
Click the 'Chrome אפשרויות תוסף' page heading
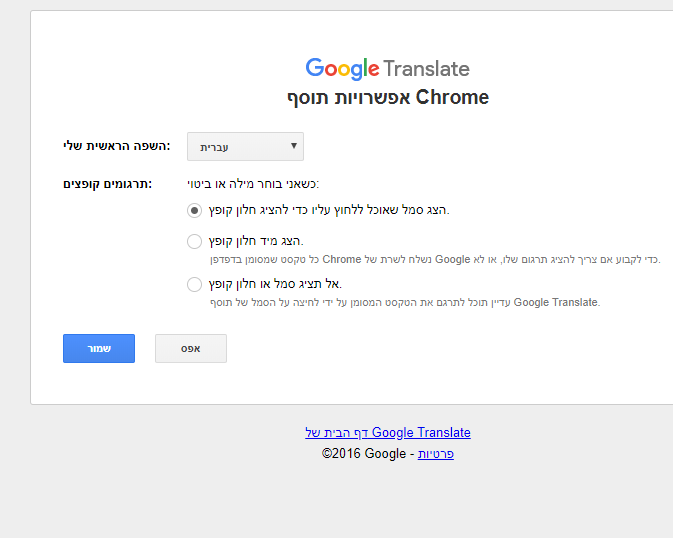point(387,98)
